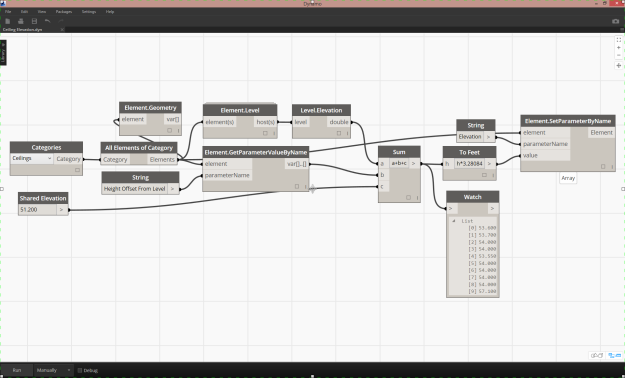The height and width of the screenshot is (378, 625).
Task: Open the Ceilings category dropdown
Action: pyautogui.click(x=31, y=159)
